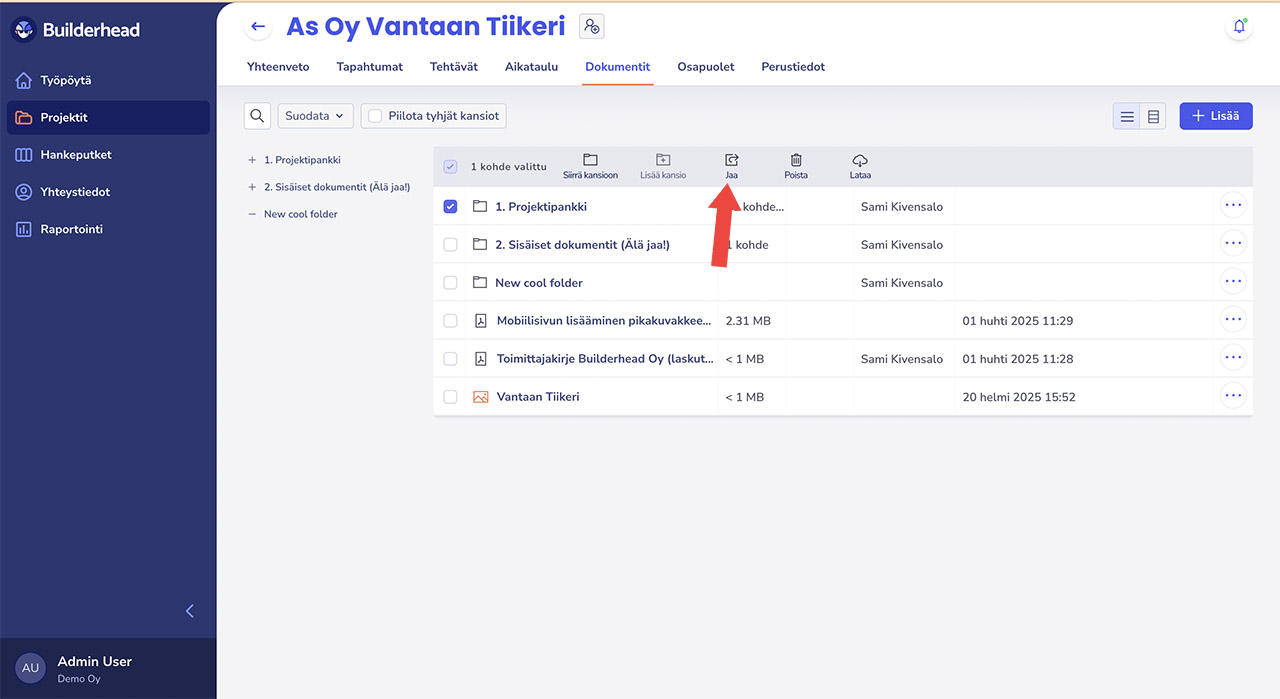This screenshot has width=1280, height=699.
Task: Select the Vantaan Tiikeri image checkbox
Action: (x=450, y=397)
